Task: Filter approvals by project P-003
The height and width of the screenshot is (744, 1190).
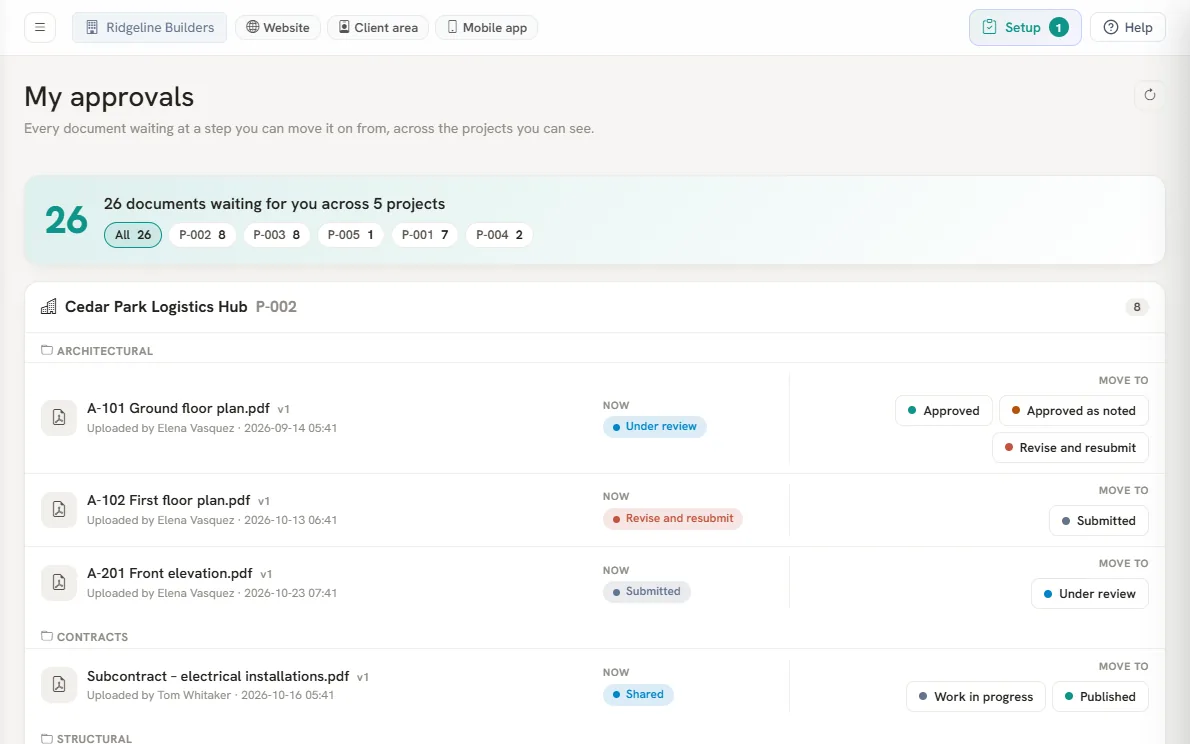Action: tap(276, 235)
